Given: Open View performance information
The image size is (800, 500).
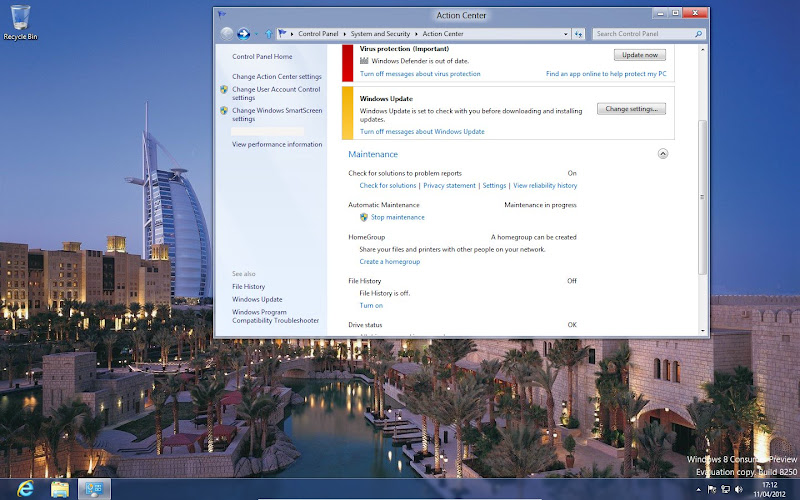Looking at the screenshot, I should click(x=277, y=144).
